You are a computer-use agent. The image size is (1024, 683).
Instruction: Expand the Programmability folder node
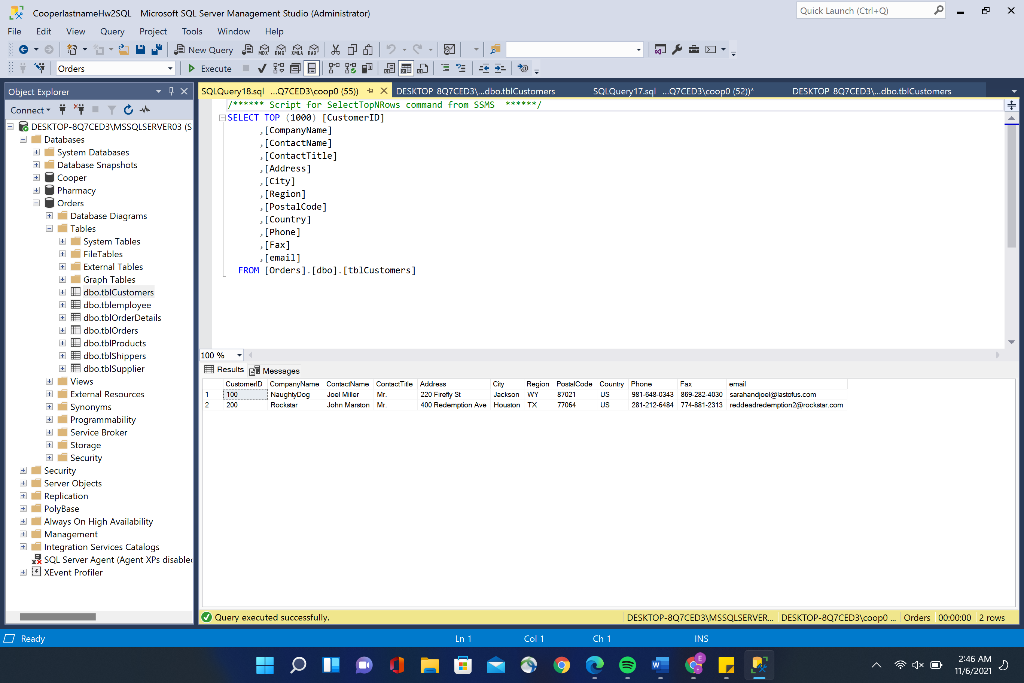[x=50, y=420]
